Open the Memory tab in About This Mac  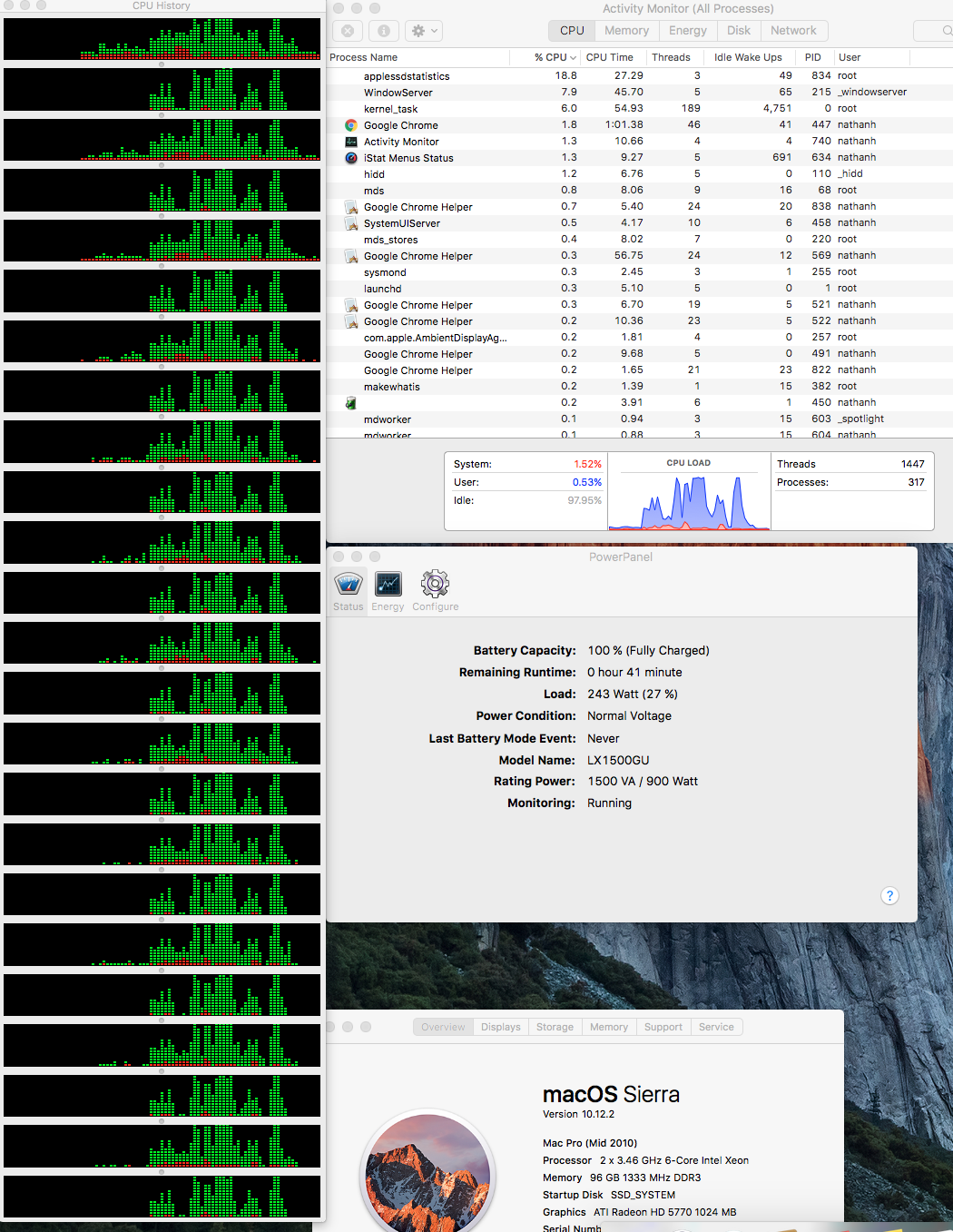pyautogui.click(x=609, y=1027)
